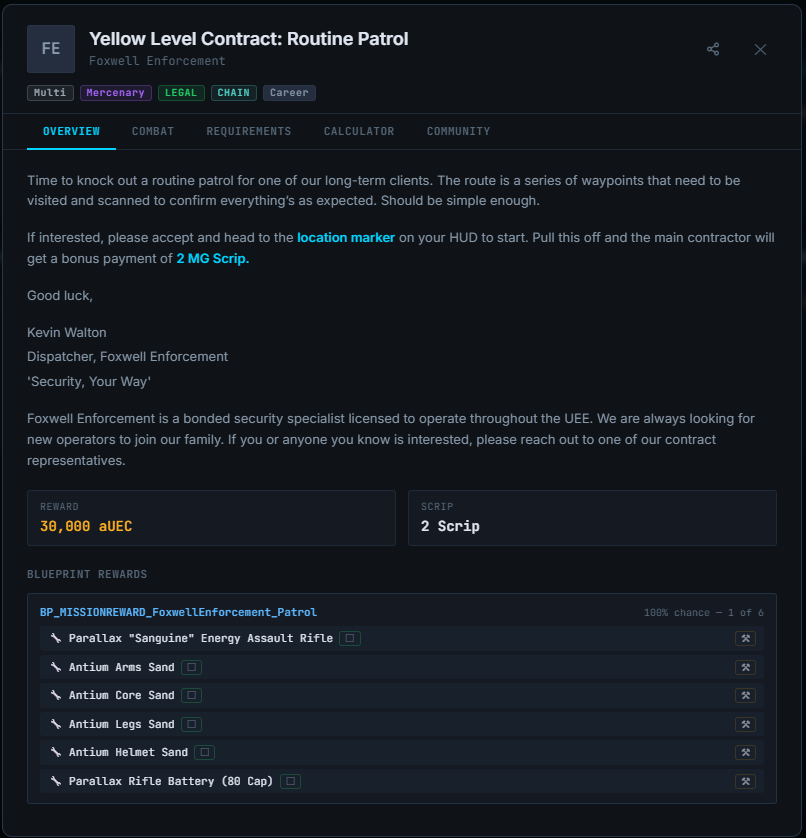The image size is (806, 838).
Task: Click wrench icon beside Antium Arms Sand
Action: click(56, 667)
